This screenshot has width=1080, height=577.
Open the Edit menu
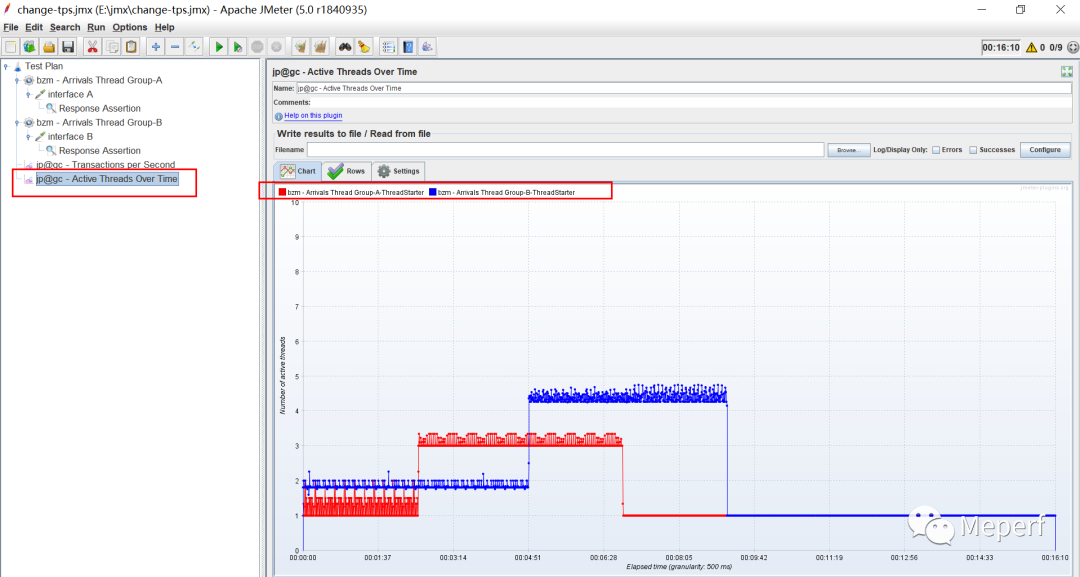pyautogui.click(x=34, y=28)
